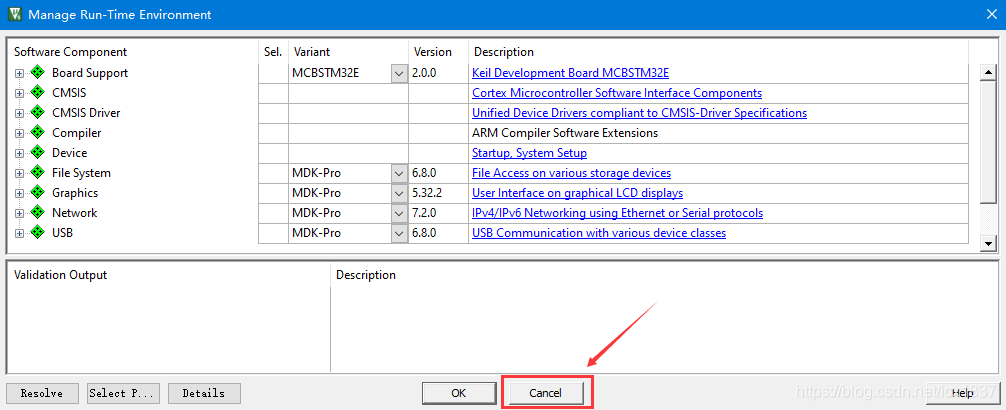Click the Select P... button
Viewport: 1006px width, 410px height.
pos(123,393)
